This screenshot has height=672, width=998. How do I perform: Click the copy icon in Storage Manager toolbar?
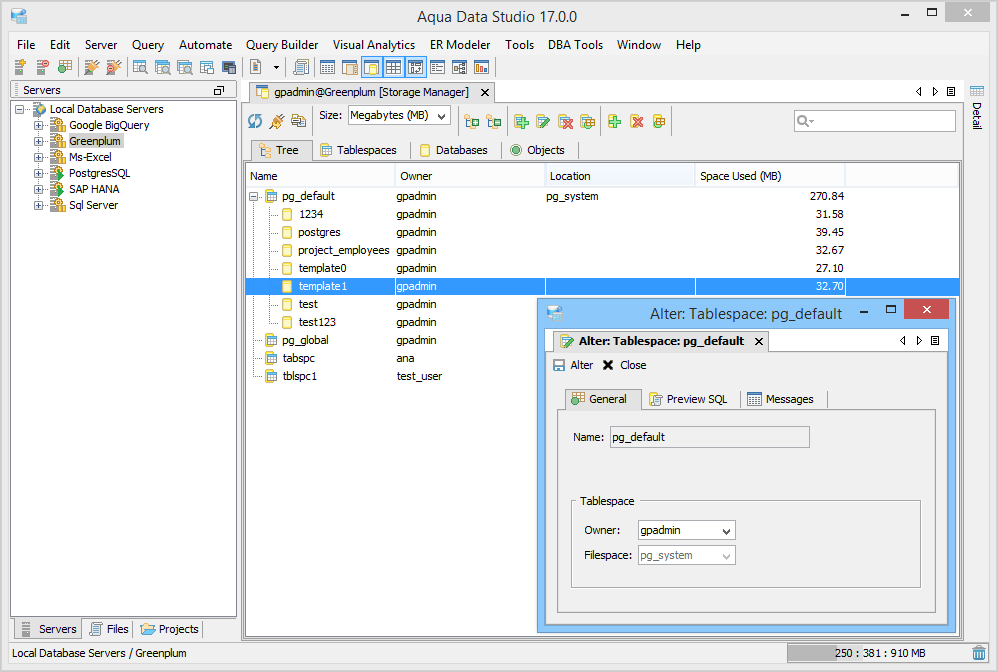(299, 121)
